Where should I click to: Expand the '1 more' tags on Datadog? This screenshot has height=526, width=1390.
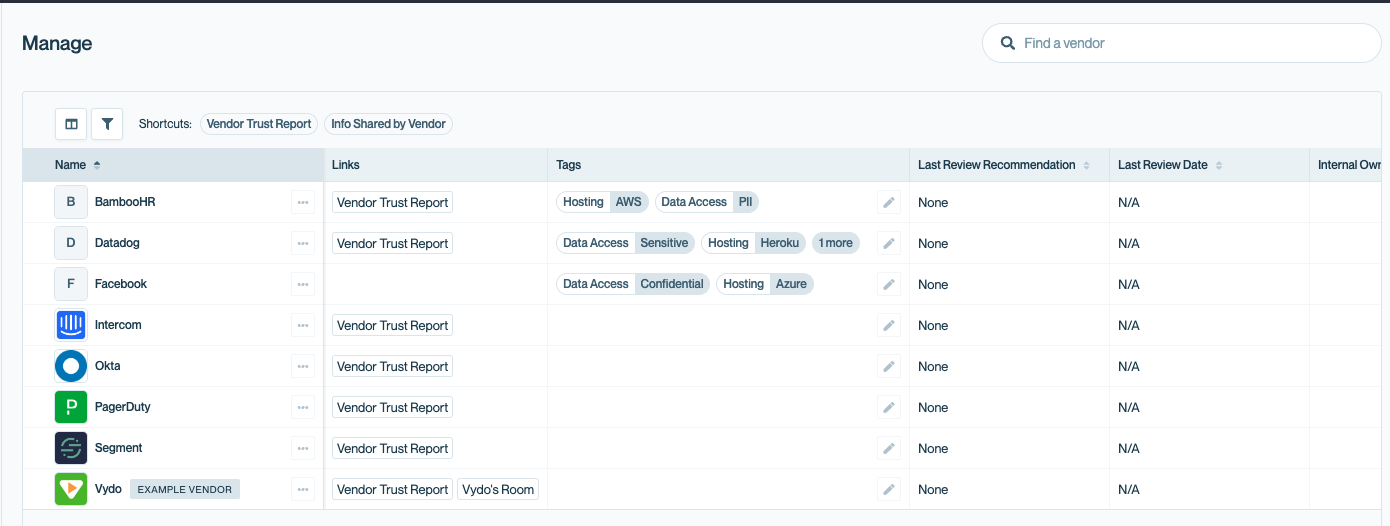835,243
